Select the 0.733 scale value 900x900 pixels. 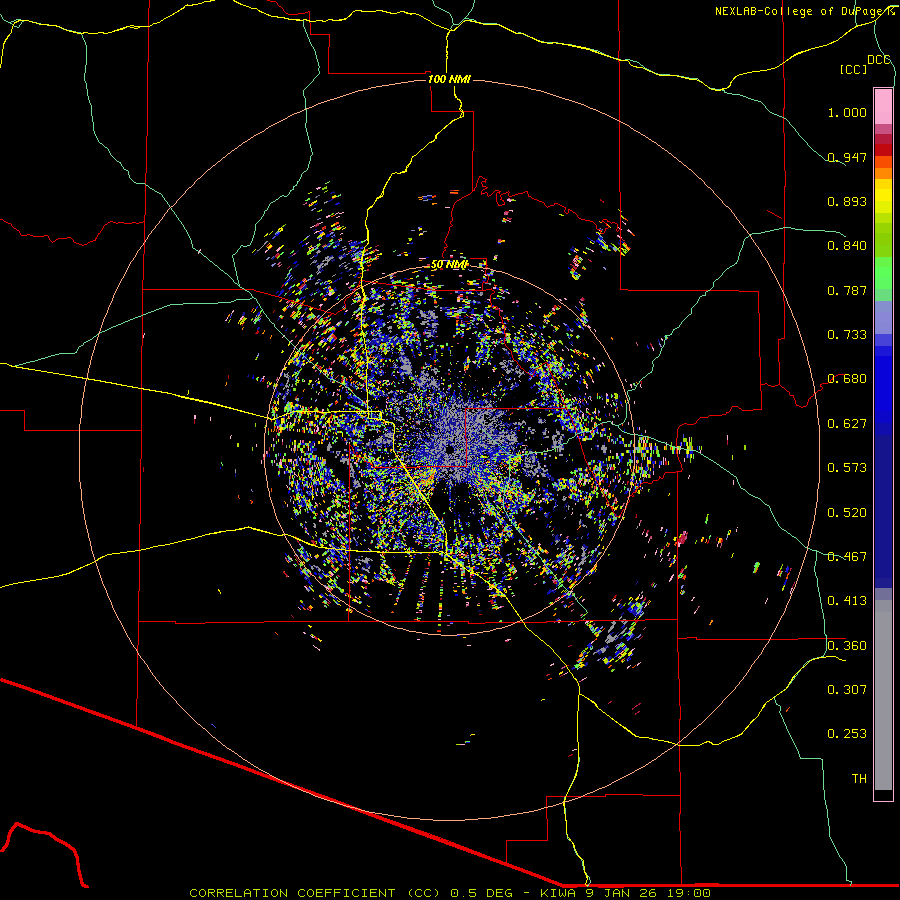(847, 335)
